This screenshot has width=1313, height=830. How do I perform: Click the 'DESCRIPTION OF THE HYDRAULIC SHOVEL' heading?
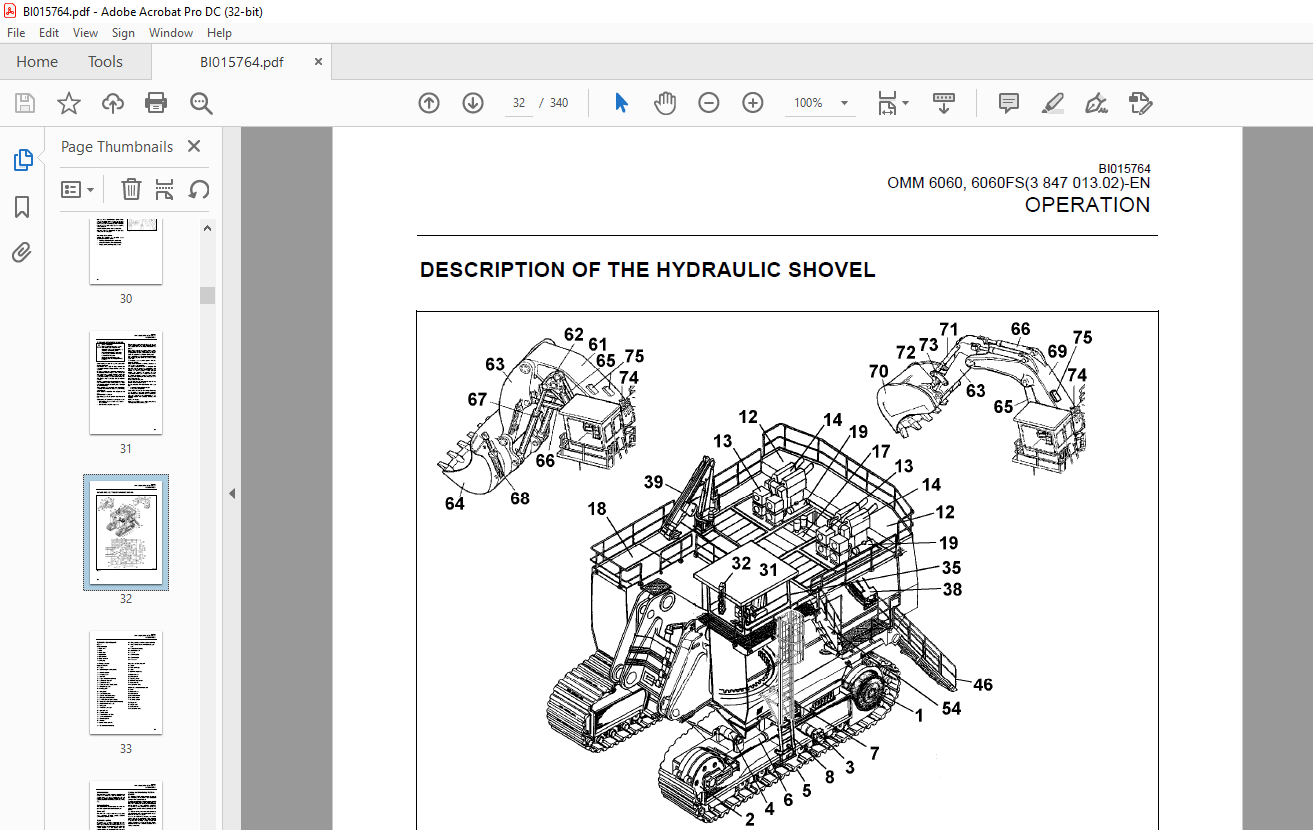pos(647,270)
